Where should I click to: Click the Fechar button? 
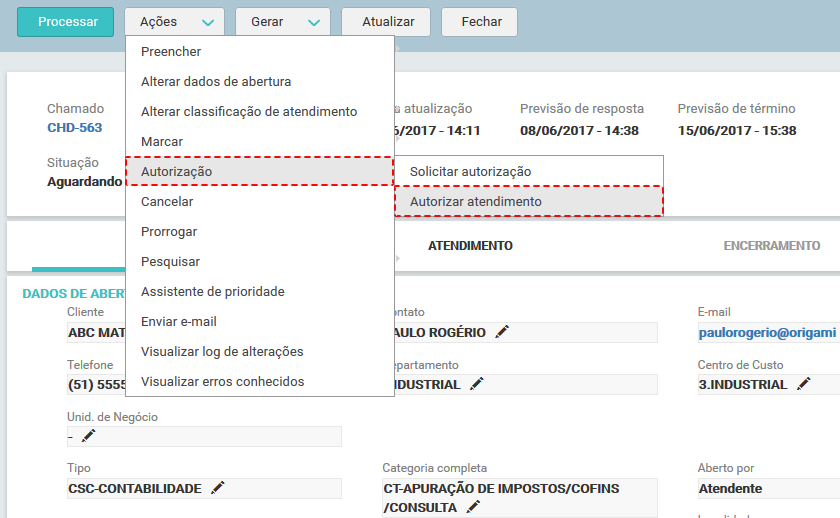479,22
